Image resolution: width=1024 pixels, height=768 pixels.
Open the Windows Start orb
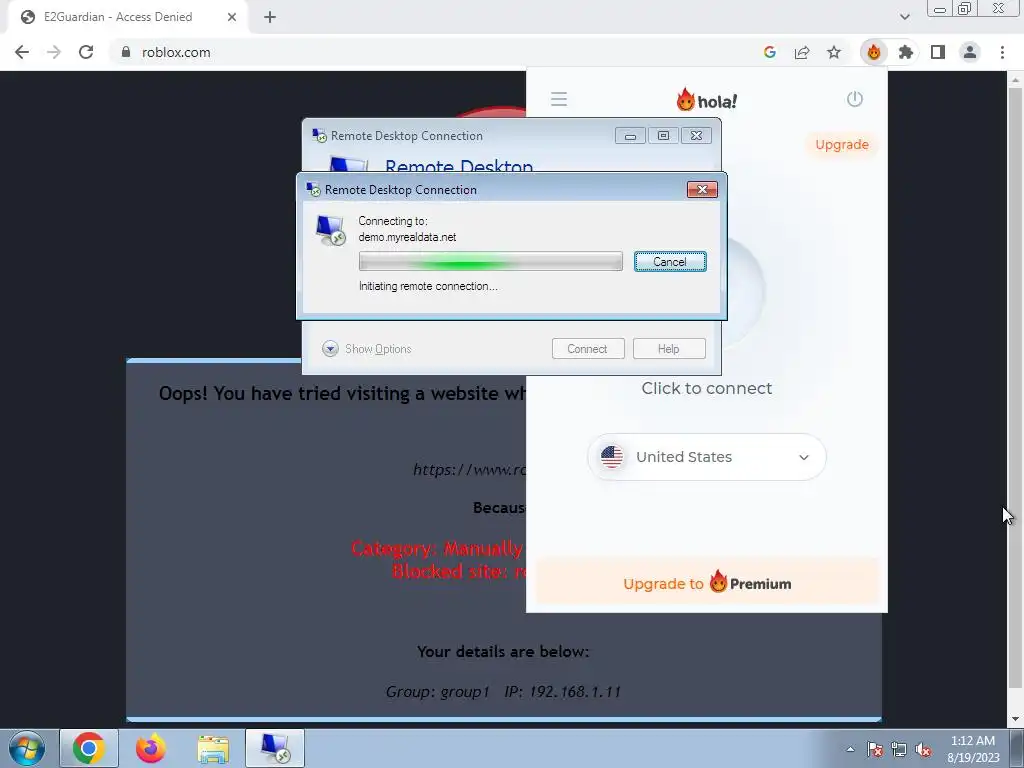click(27, 748)
